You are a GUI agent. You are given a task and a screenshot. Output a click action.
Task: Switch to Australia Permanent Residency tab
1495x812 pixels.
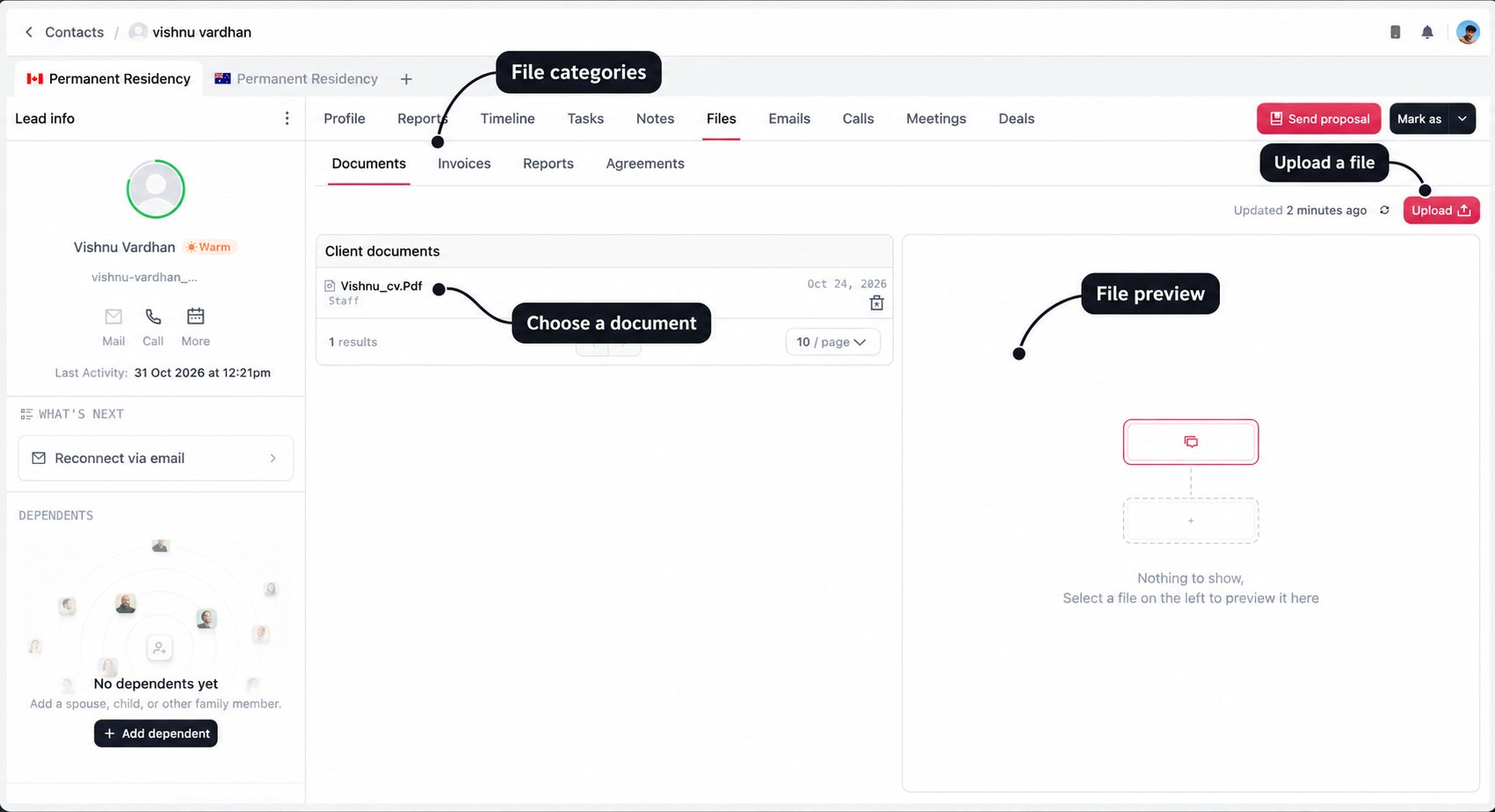(x=296, y=79)
